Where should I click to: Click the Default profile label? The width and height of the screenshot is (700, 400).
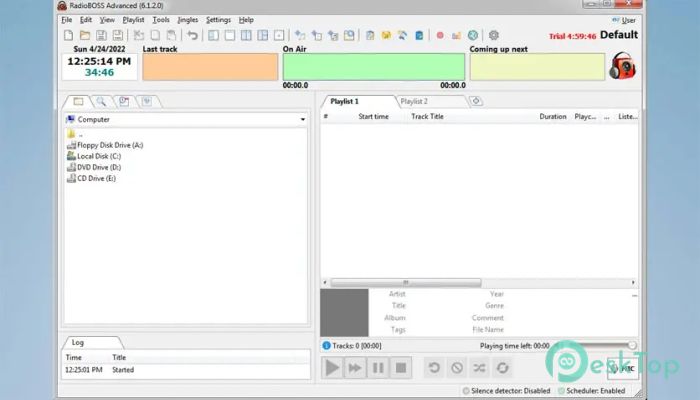pyautogui.click(x=619, y=35)
